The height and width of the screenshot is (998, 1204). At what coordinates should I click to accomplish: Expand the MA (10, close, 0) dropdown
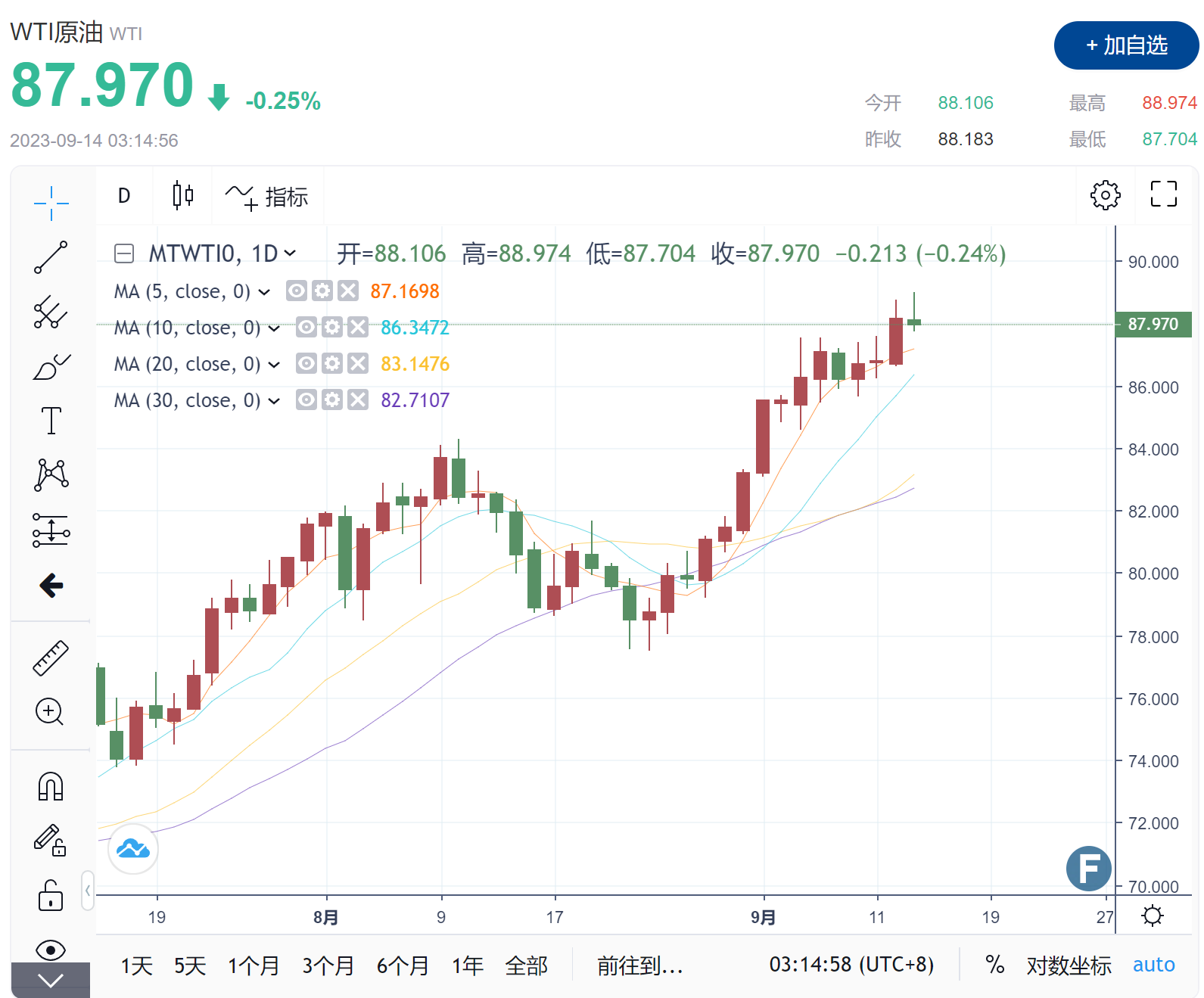point(274,328)
